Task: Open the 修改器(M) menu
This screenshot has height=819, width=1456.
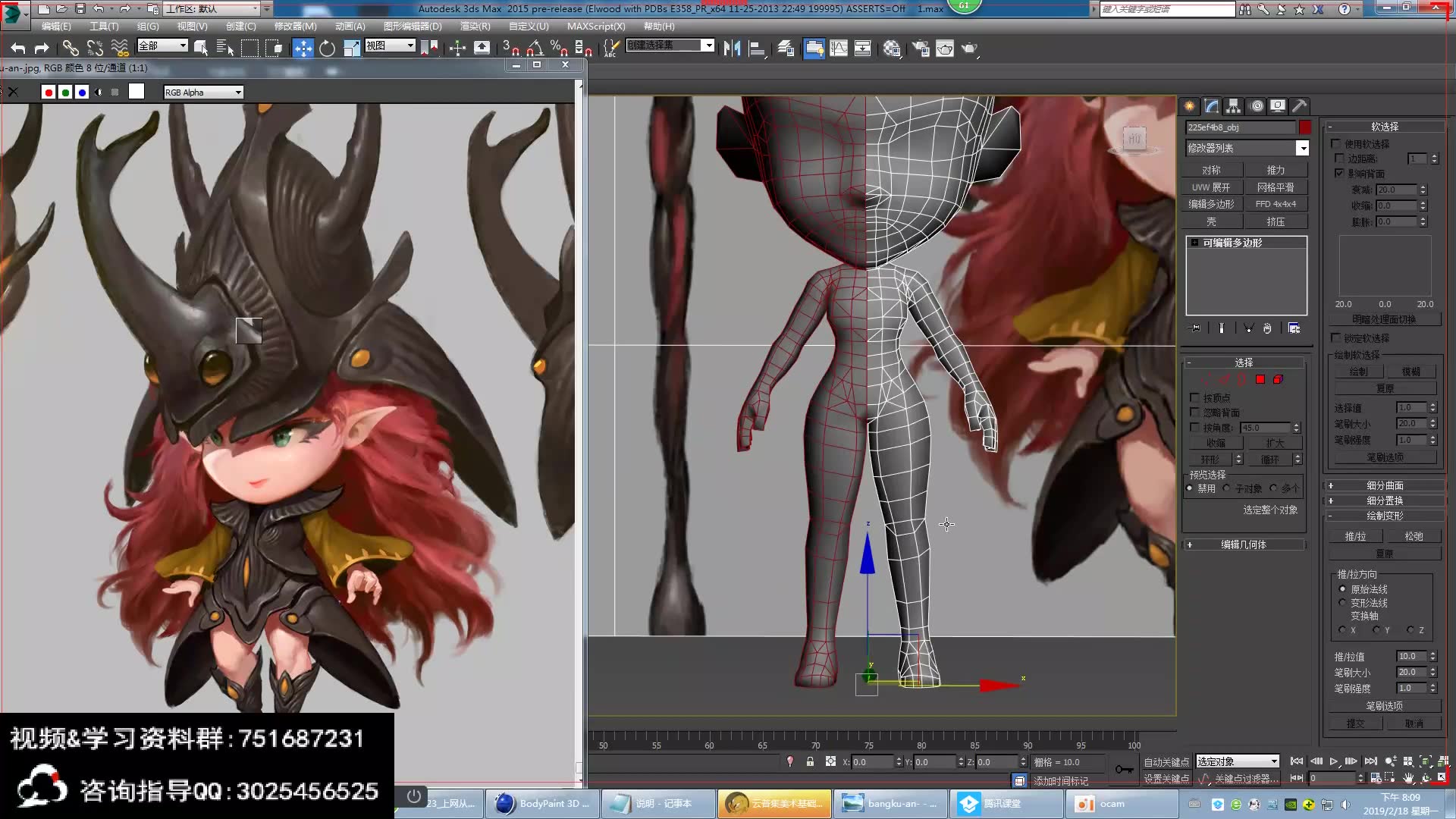Action: pyautogui.click(x=295, y=26)
